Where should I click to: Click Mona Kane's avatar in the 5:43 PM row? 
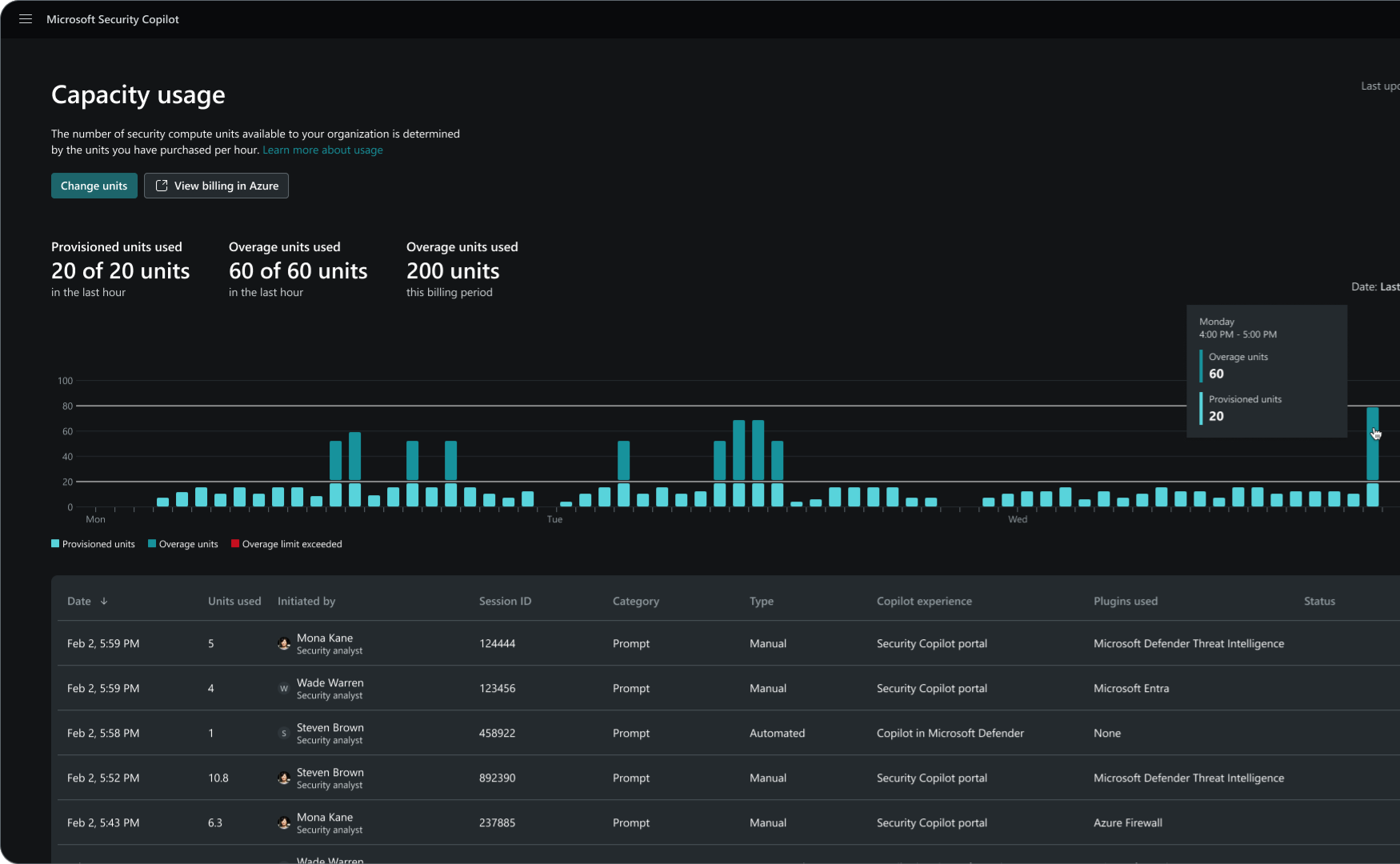click(x=284, y=823)
